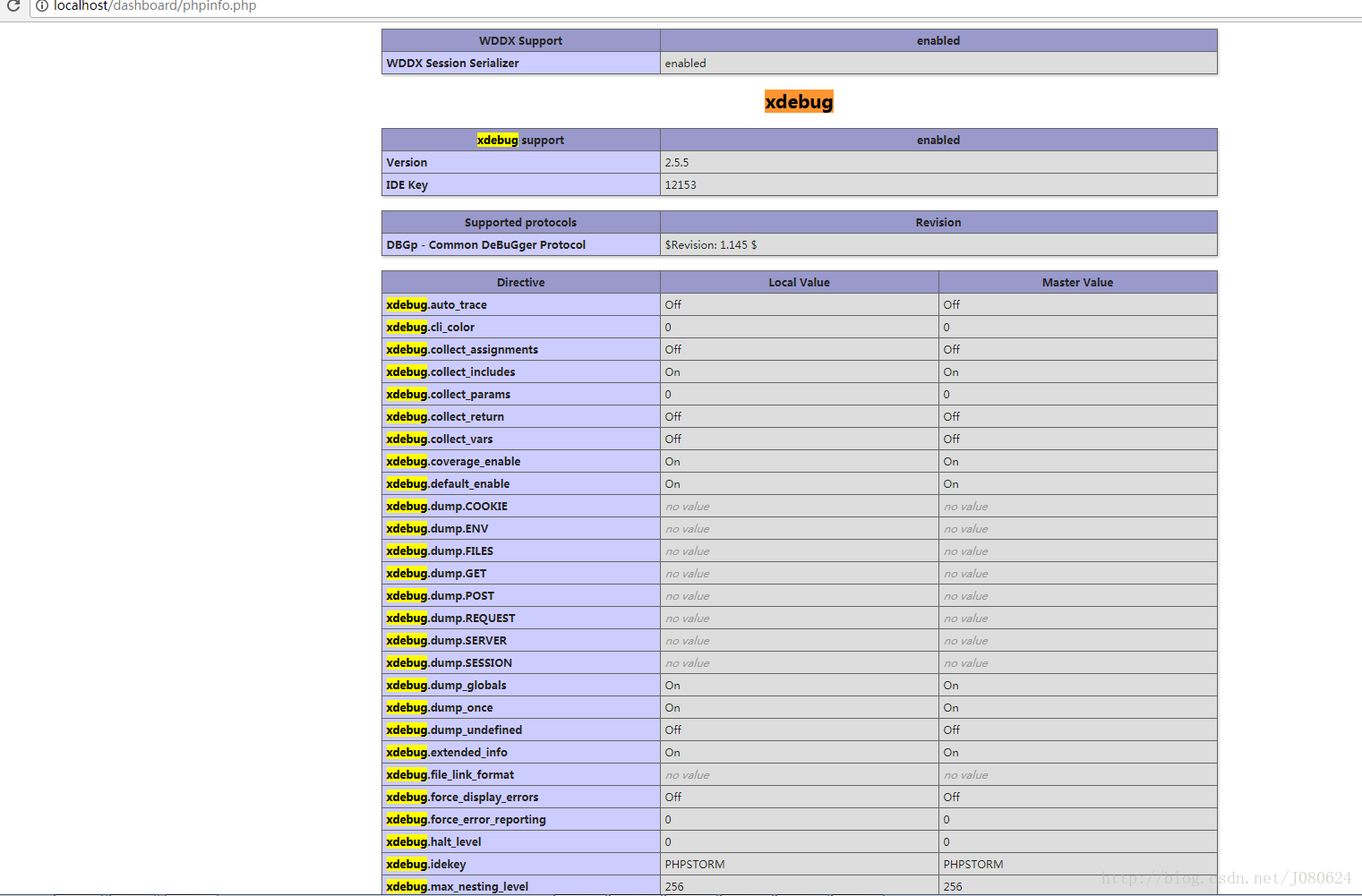1362x896 pixels.
Task: Select local value 'PHPSTORM' of xdebug.idekey
Action: (x=695, y=864)
